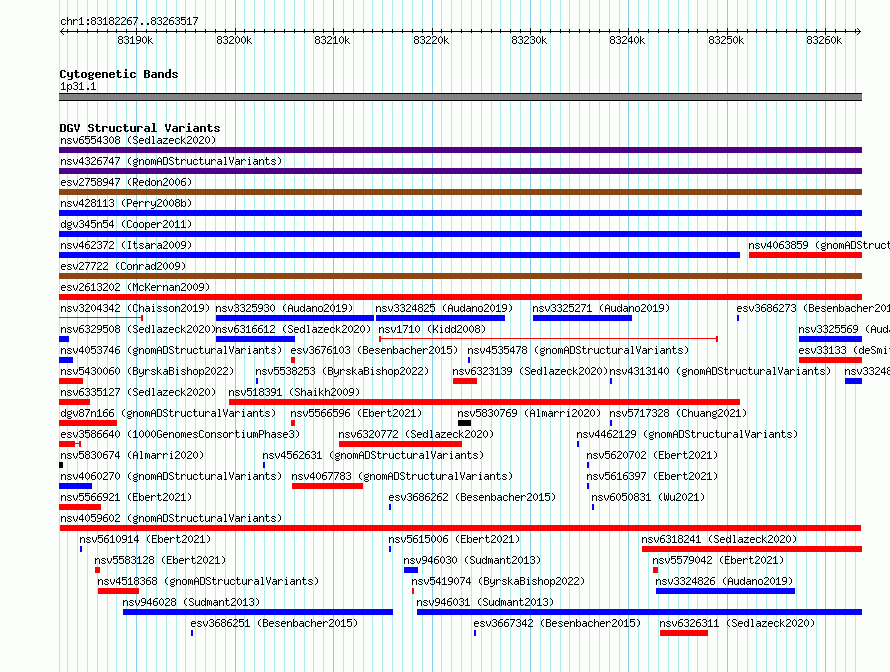Open the esv2758947 (Redon2006) label
Viewport: 890px width, 672px height.
click(x=126, y=182)
